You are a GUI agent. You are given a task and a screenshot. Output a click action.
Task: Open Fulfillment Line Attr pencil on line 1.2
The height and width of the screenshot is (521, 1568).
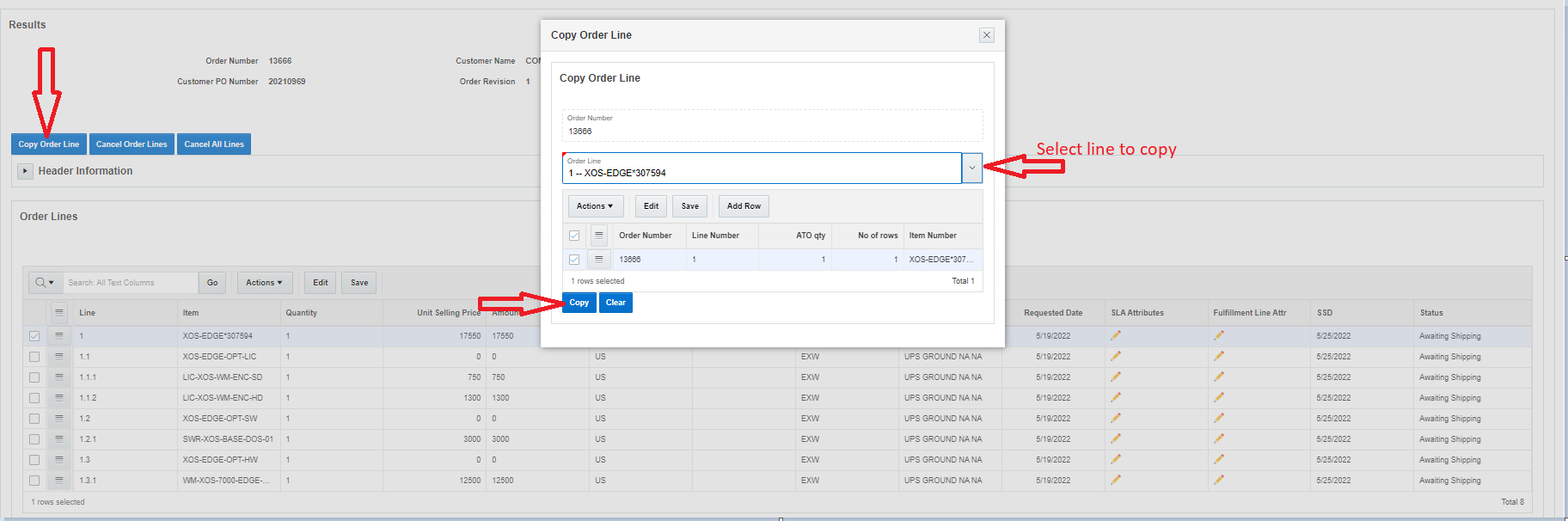(1218, 419)
